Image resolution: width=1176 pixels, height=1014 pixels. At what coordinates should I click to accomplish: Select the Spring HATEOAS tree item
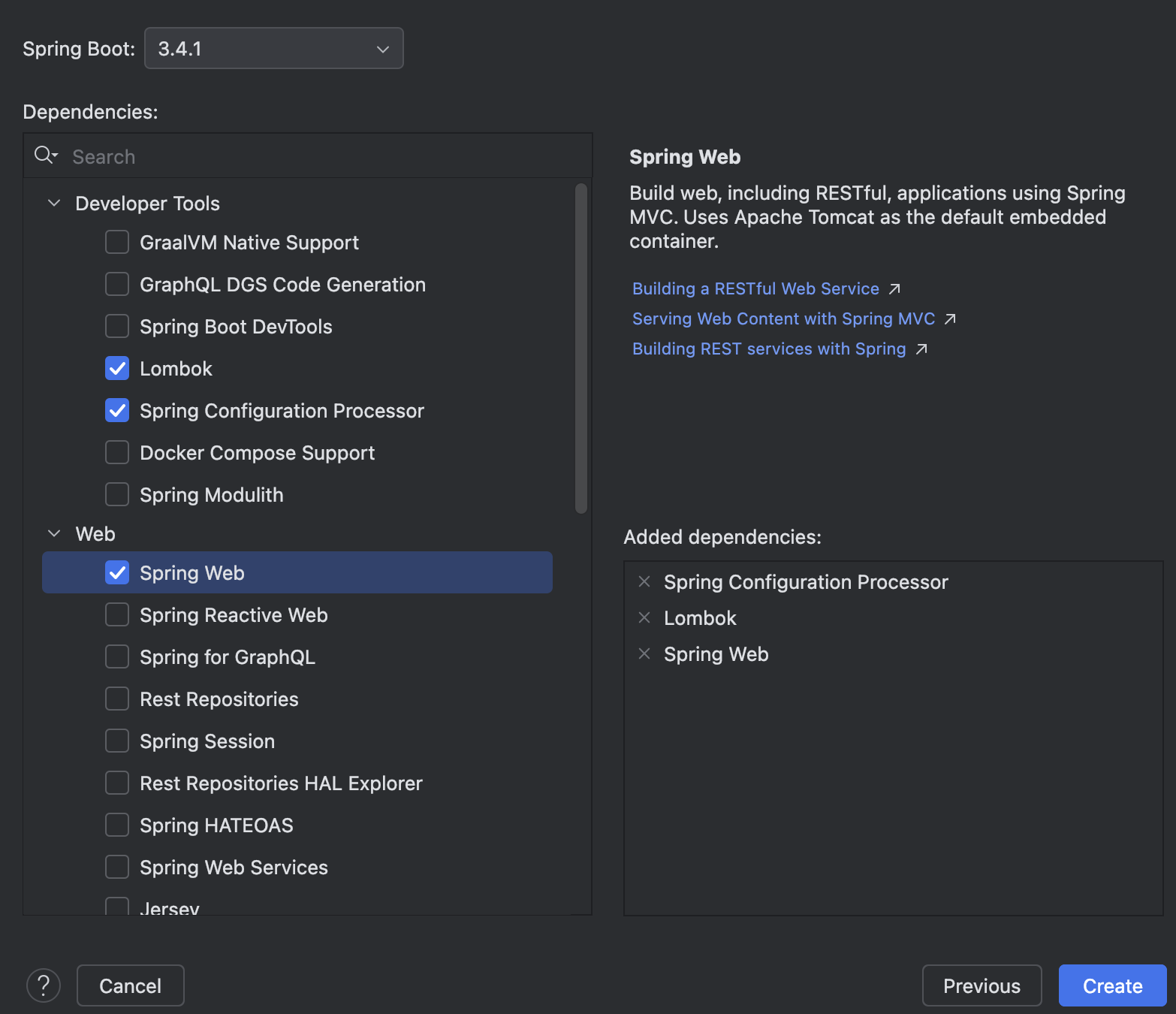point(216,825)
